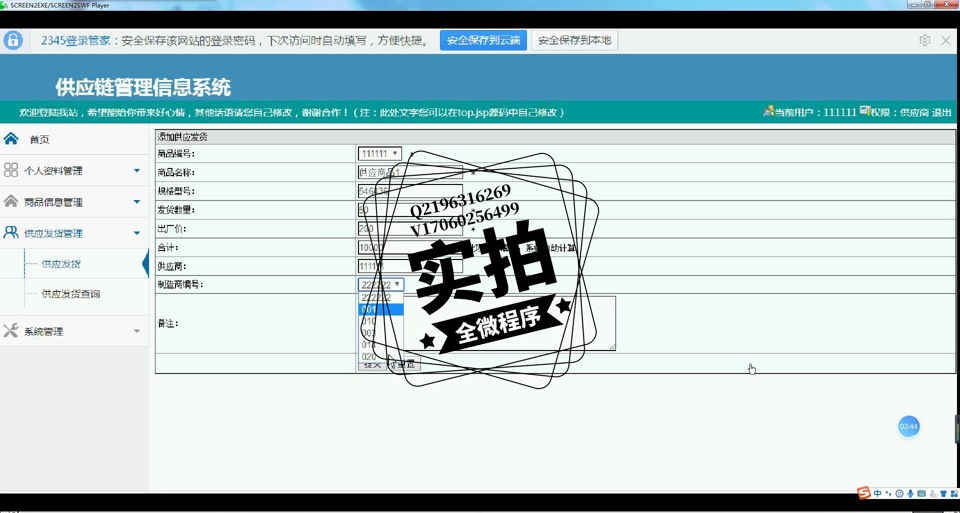Click the 个人资料管理 grid icon
Viewport: 960px width, 513px height.
[11, 170]
